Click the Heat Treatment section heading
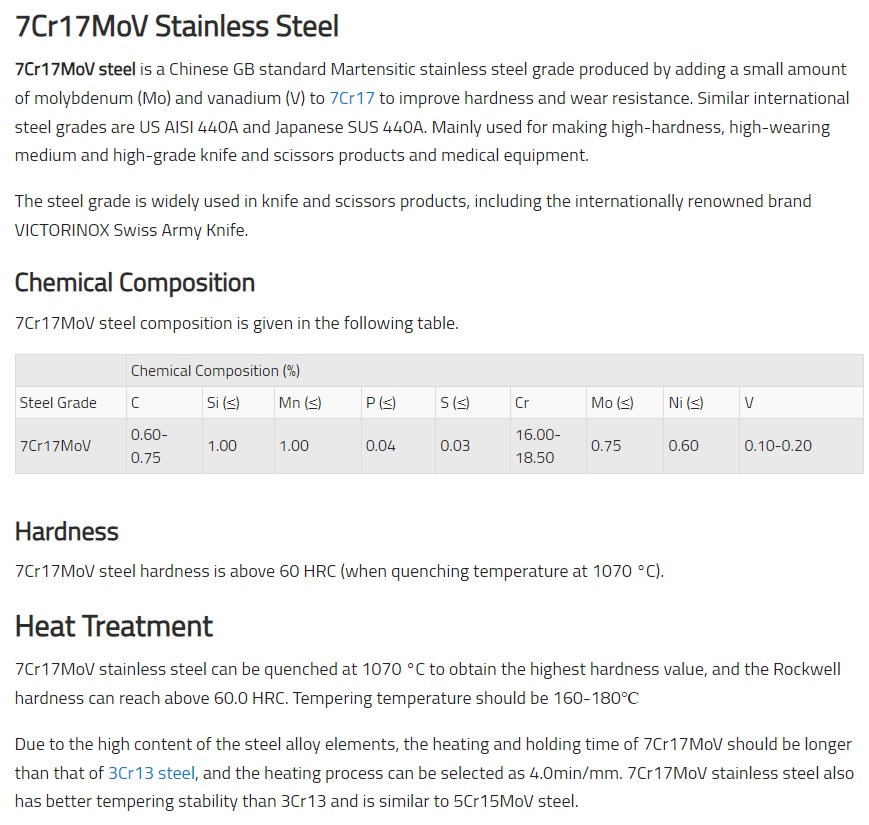 (x=114, y=627)
